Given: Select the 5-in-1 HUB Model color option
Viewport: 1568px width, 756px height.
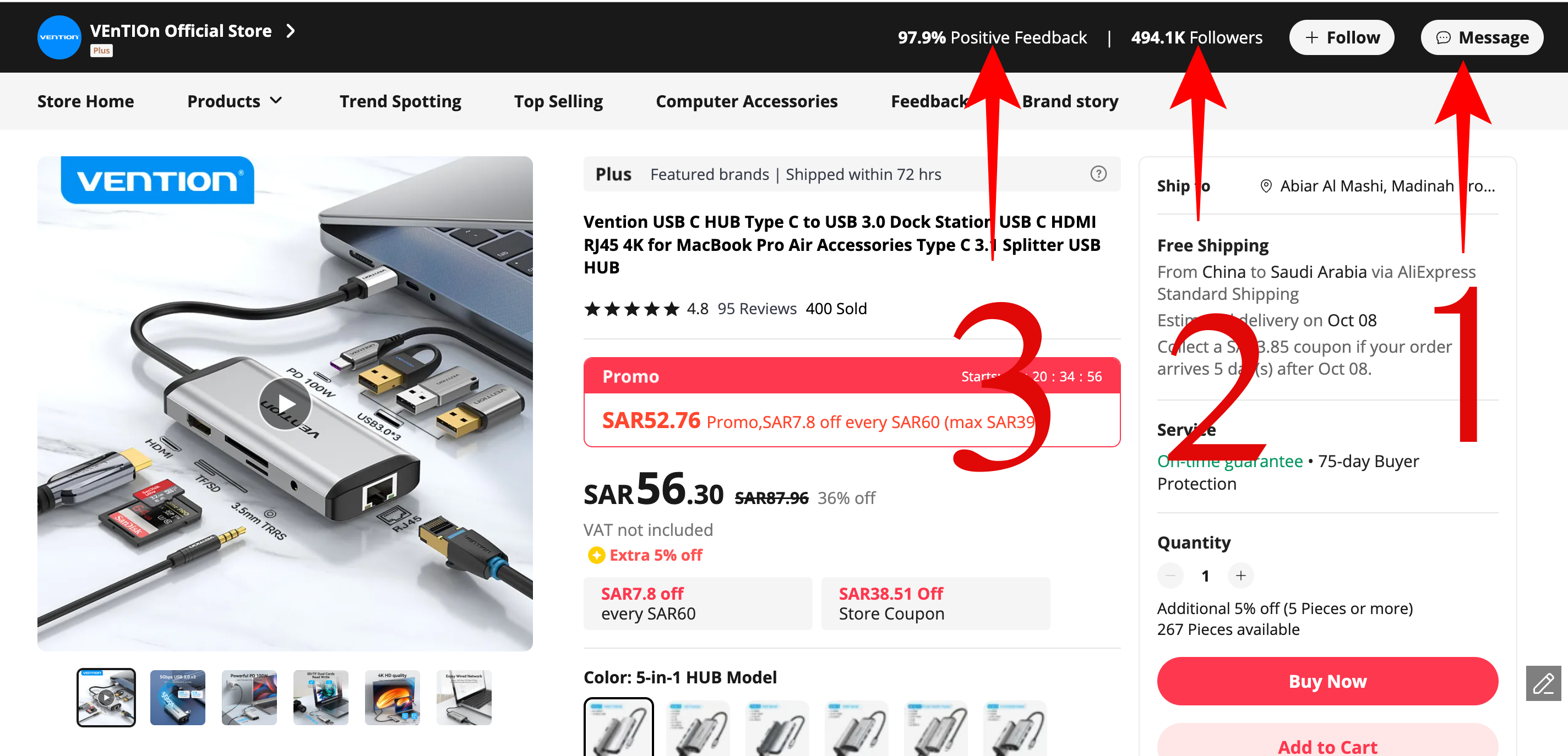Looking at the screenshot, I should (x=618, y=727).
